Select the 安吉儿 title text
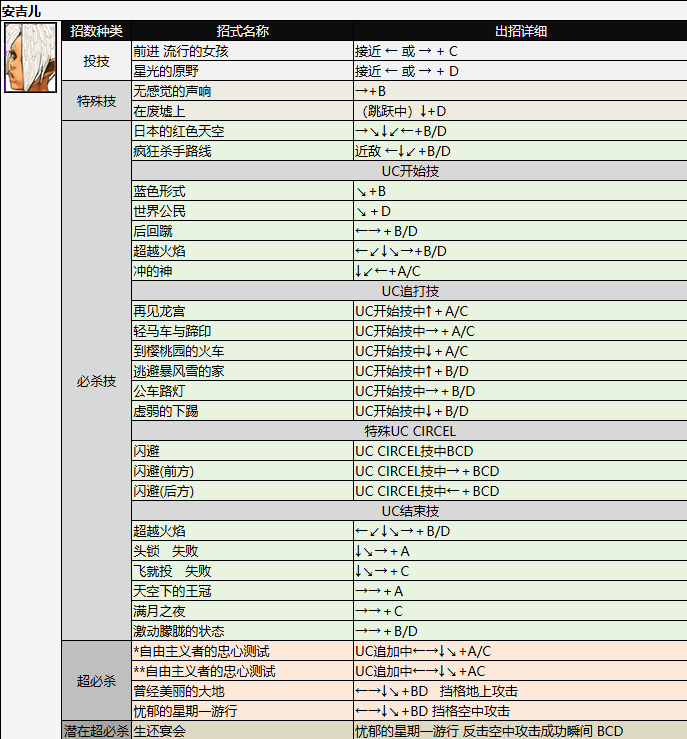This screenshot has width=687, height=739. (21, 11)
